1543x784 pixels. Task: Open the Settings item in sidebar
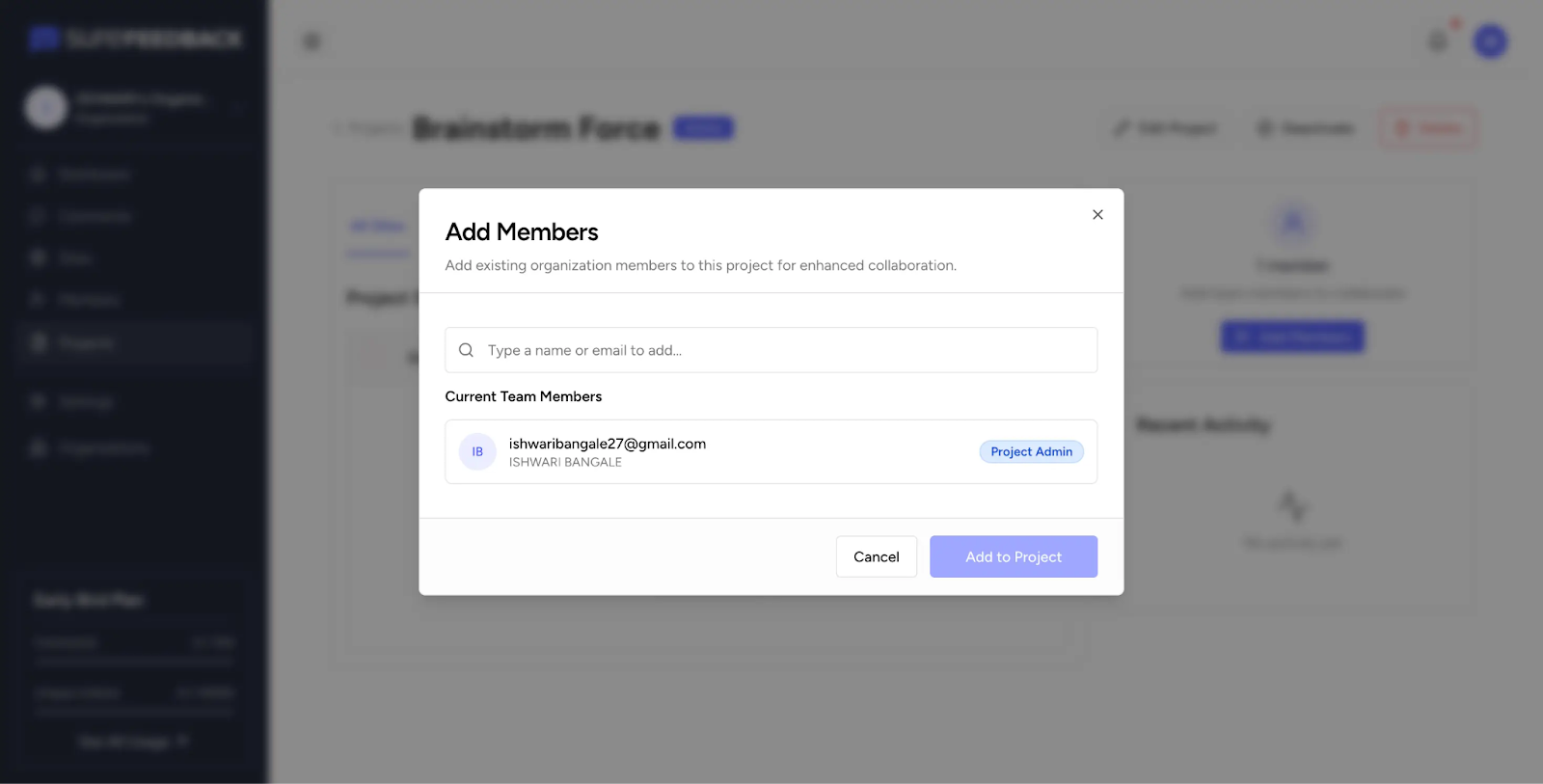[x=85, y=401]
